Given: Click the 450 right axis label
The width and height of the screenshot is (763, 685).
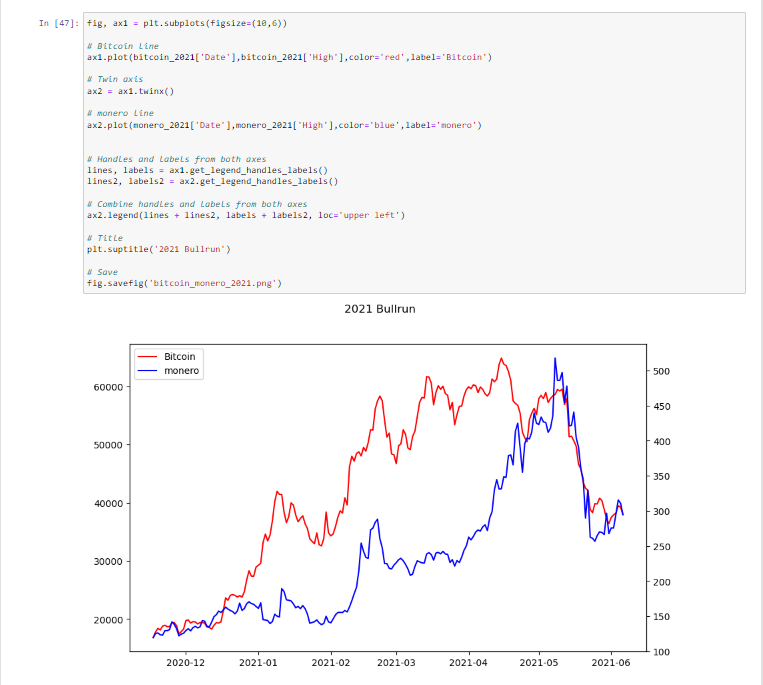Looking at the screenshot, I should pyautogui.click(x=661, y=406).
